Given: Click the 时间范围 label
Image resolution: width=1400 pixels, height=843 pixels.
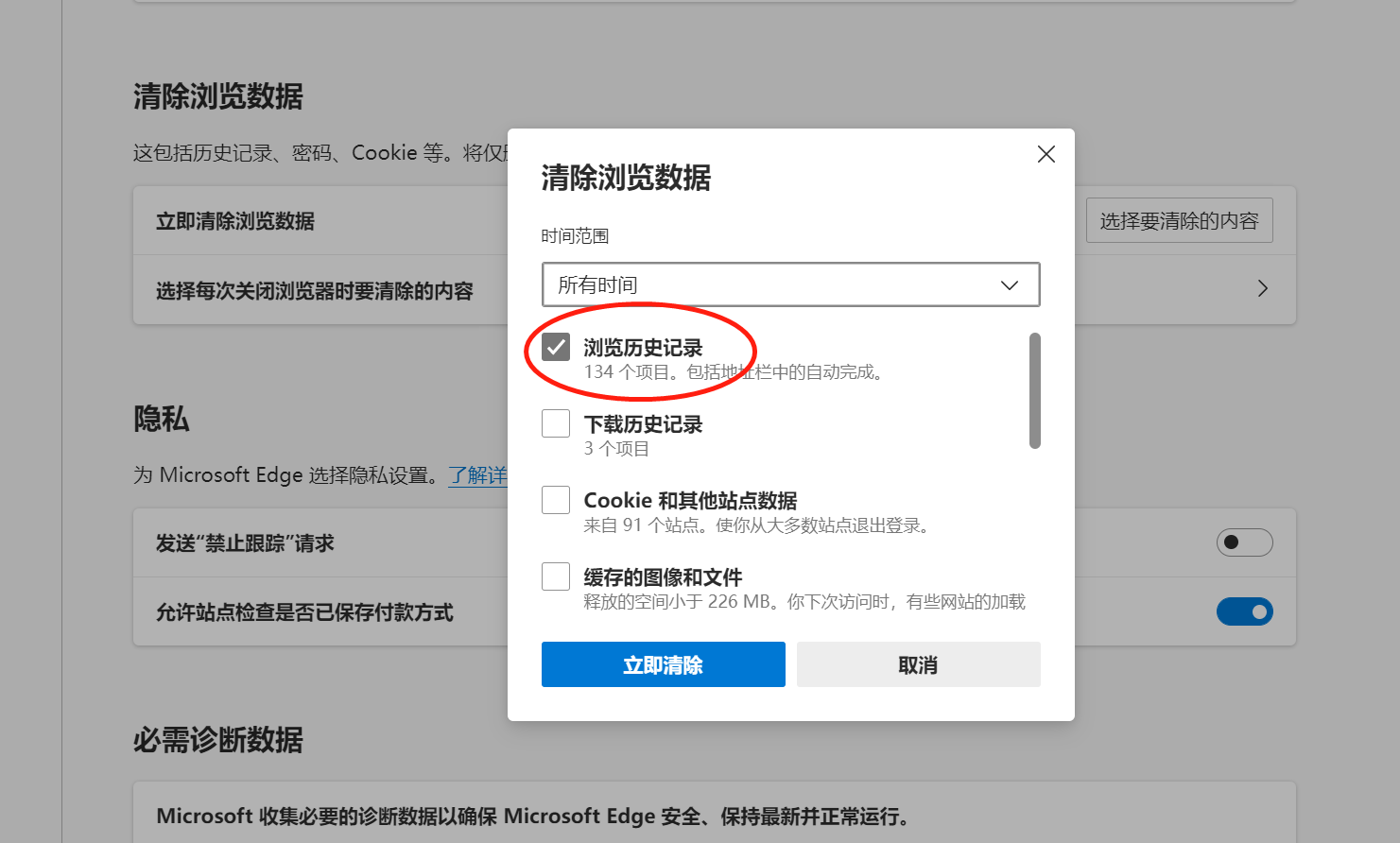Looking at the screenshot, I should tap(575, 236).
